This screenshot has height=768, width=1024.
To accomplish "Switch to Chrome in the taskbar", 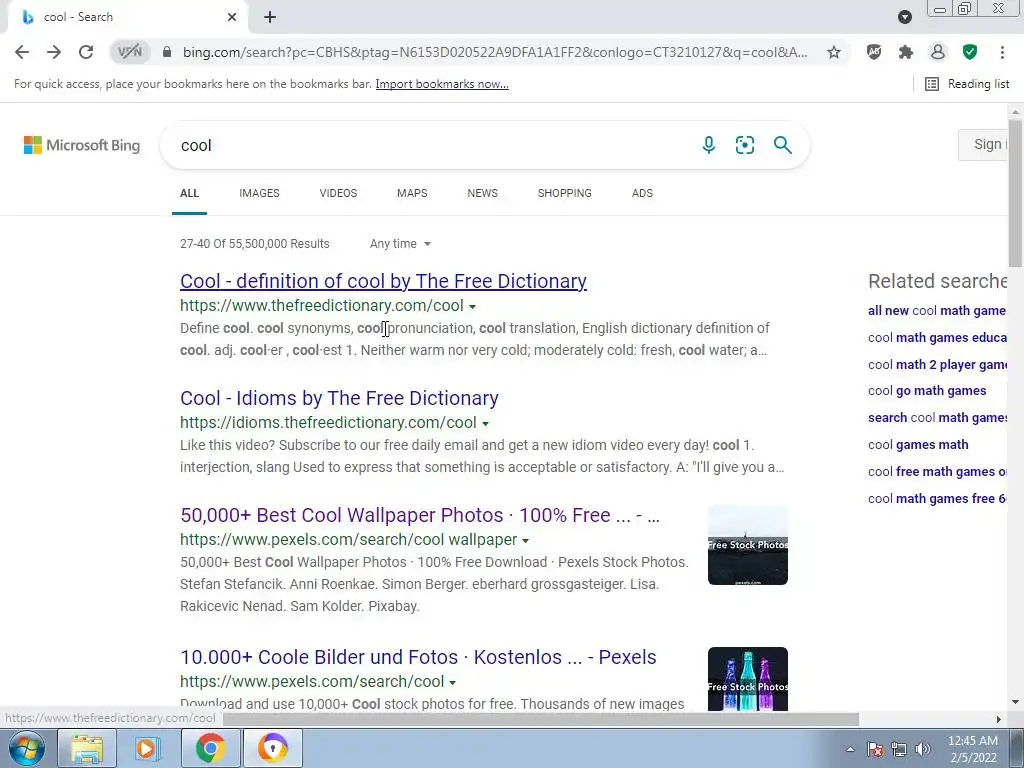I will (x=210, y=748).
